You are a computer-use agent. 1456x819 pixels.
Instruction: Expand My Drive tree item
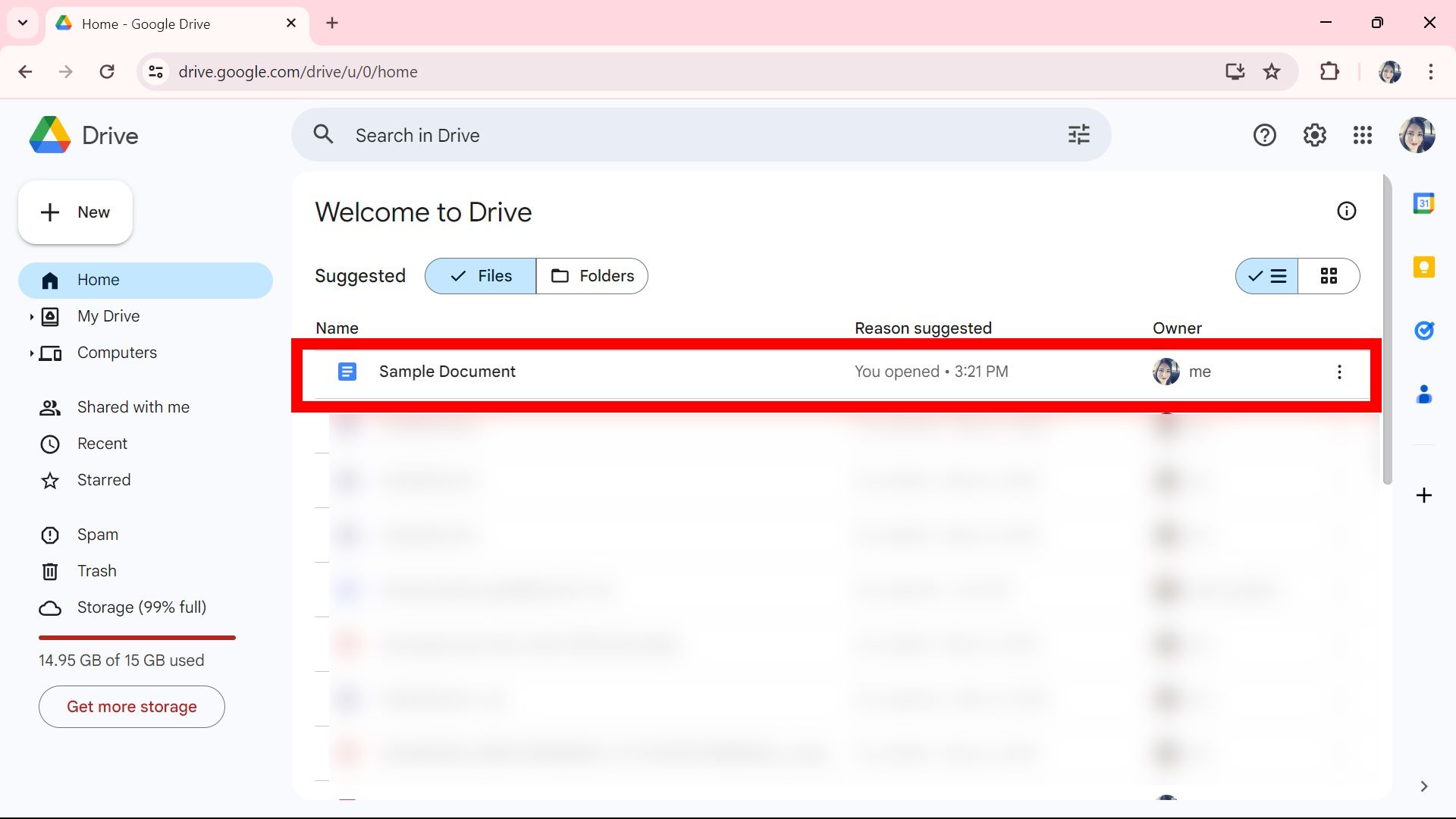pyautogui.click(x=30, y=316)
